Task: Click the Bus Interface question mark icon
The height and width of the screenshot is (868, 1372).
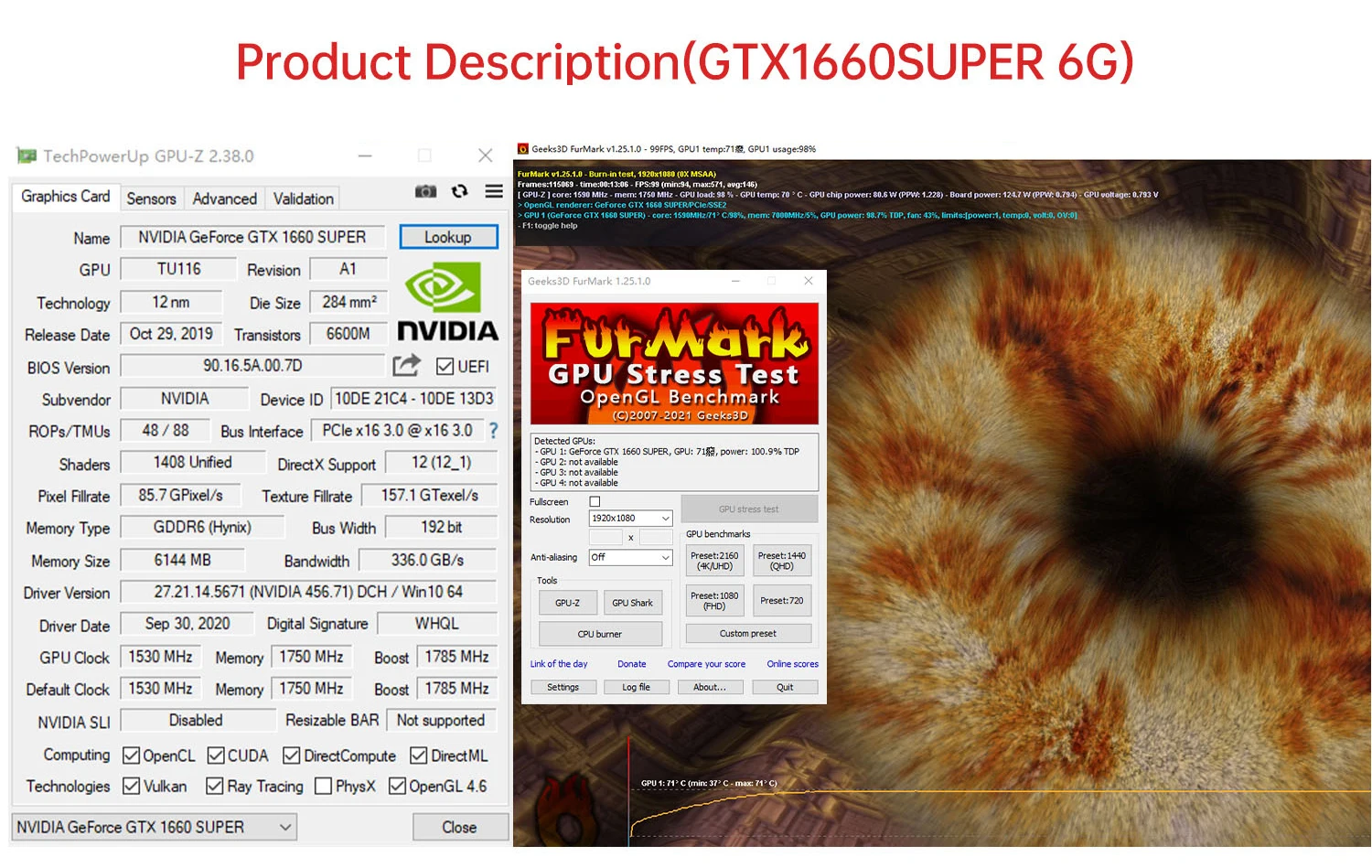Action: coord(494,430)
